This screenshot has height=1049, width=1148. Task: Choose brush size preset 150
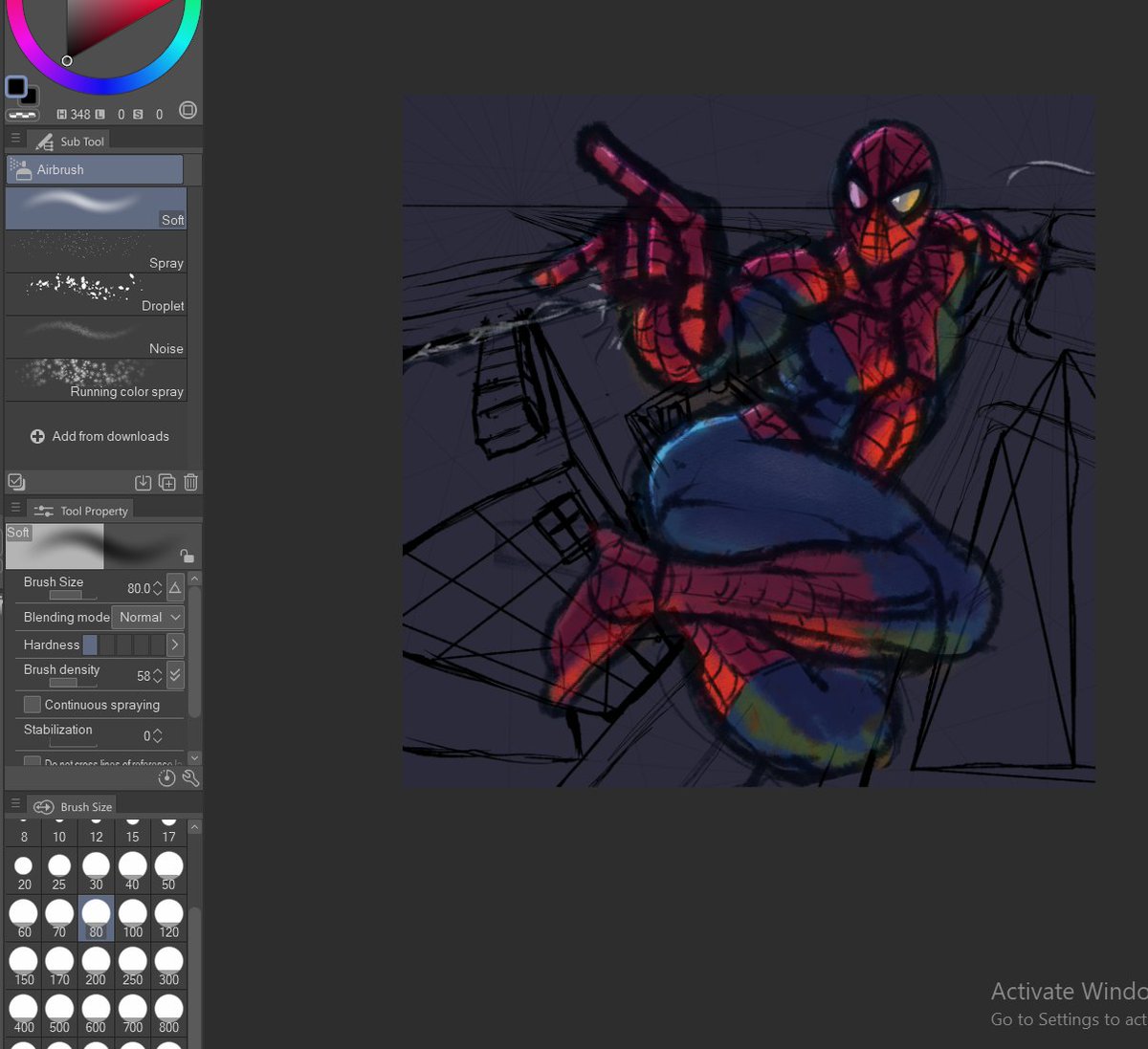(23, 967)
